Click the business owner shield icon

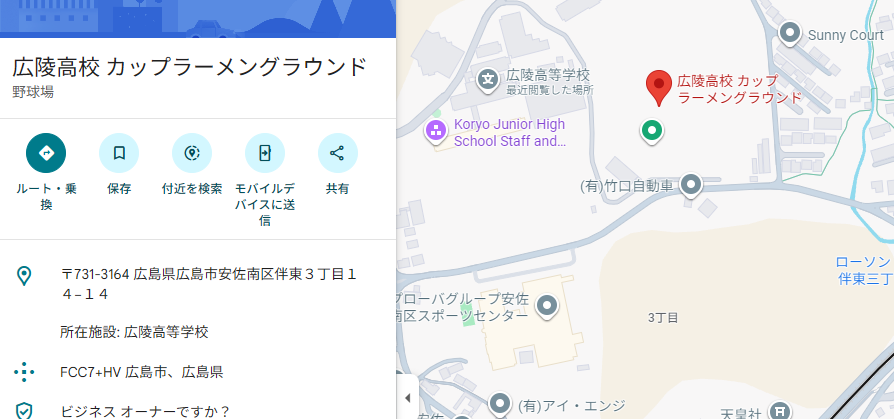23,410
